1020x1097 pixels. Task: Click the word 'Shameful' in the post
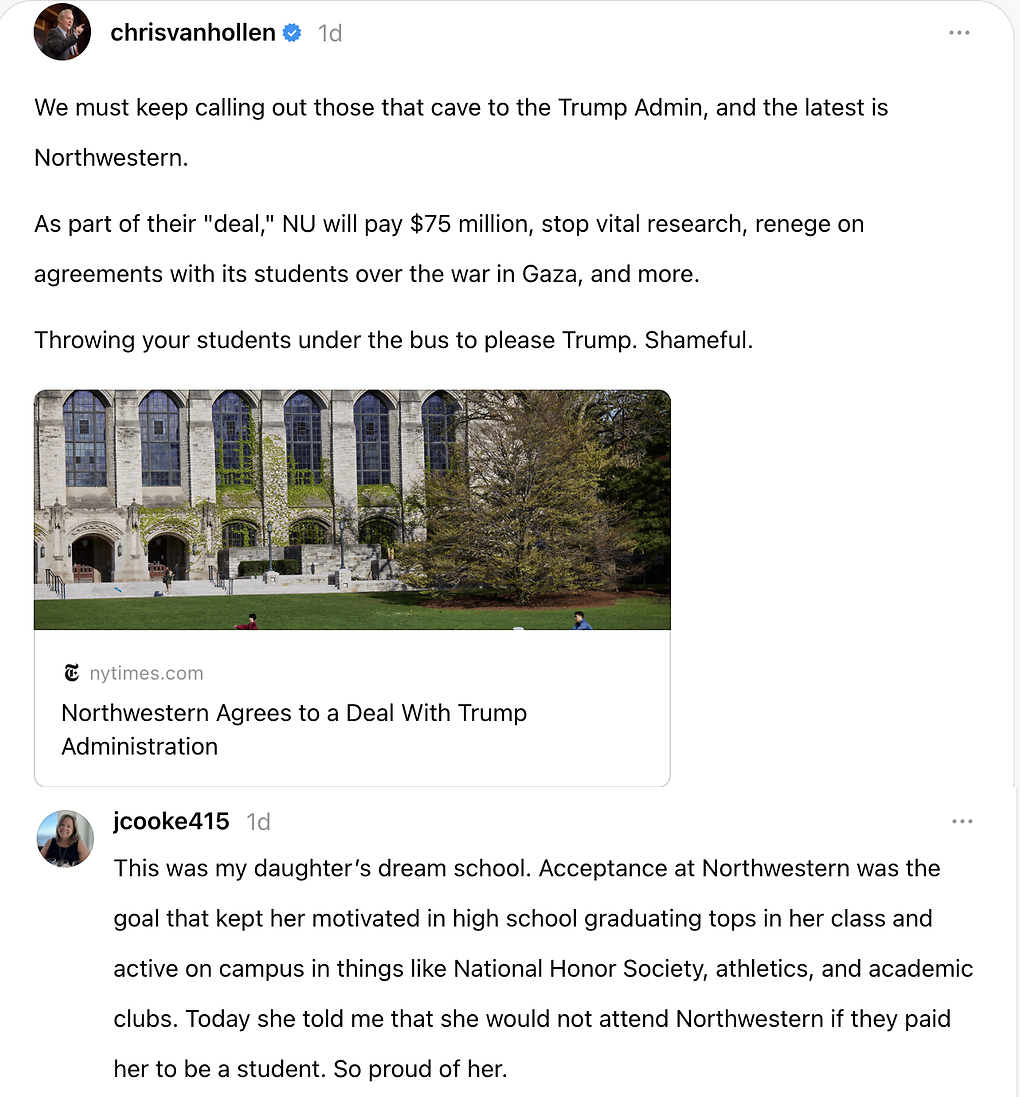(698, 340)
